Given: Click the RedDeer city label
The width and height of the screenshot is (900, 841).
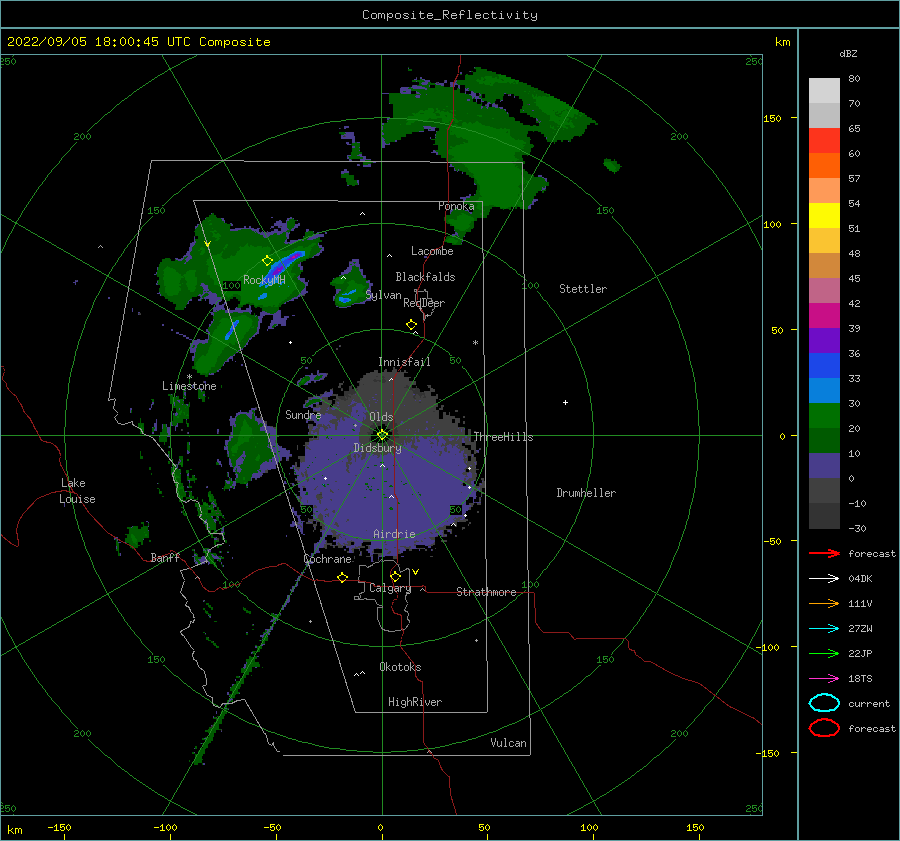Looking at the screenshot, I should click(424, 303).
